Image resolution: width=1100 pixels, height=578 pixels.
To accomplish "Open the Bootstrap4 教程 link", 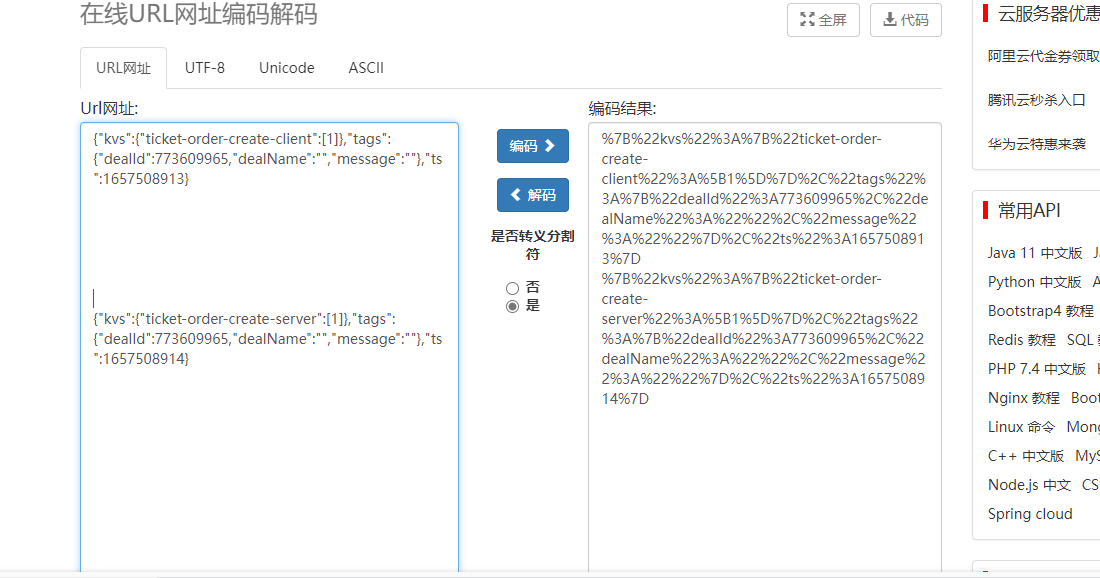I will coord(1040,311).
